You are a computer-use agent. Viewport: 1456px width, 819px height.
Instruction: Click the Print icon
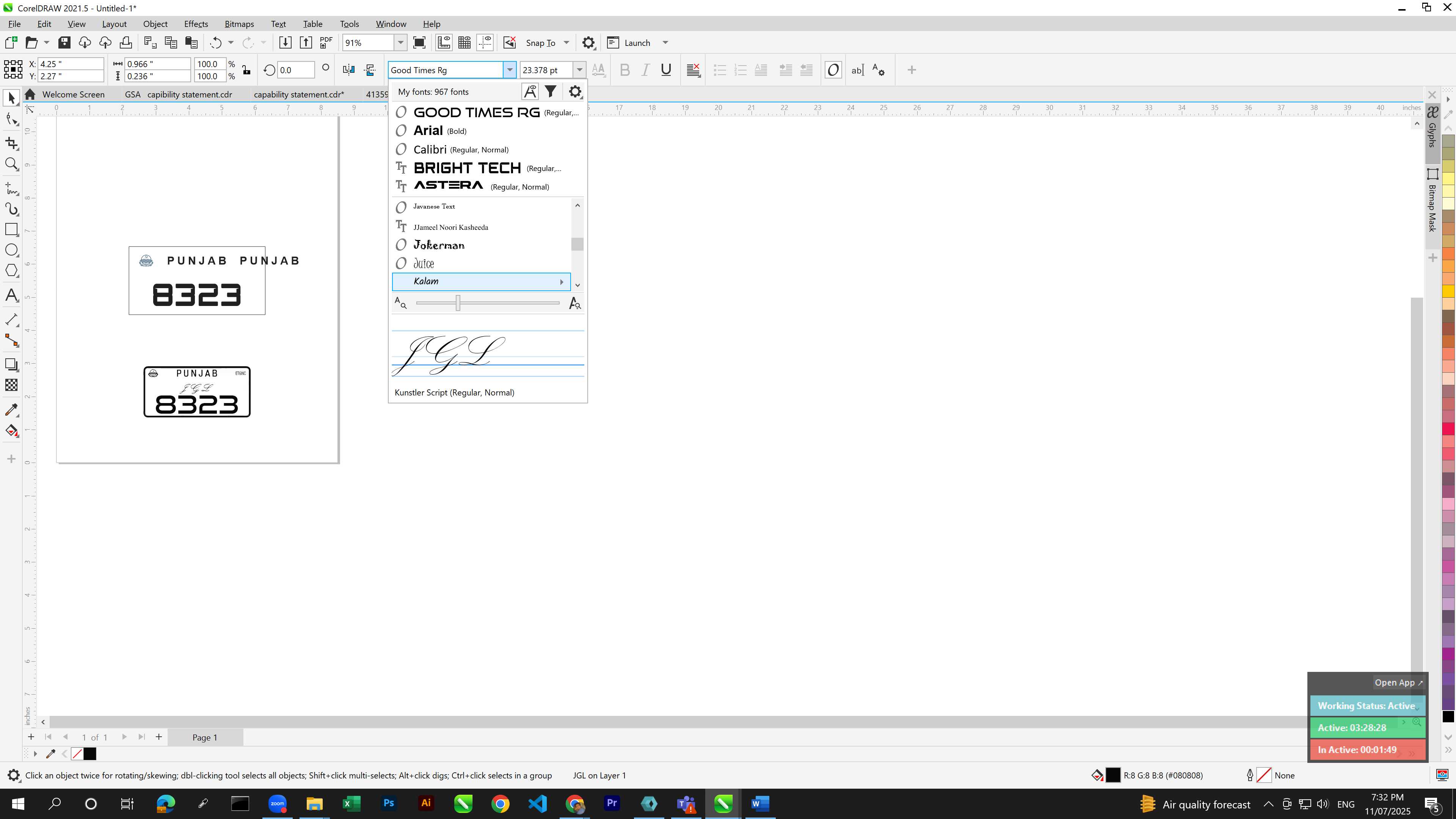[126, 42]
